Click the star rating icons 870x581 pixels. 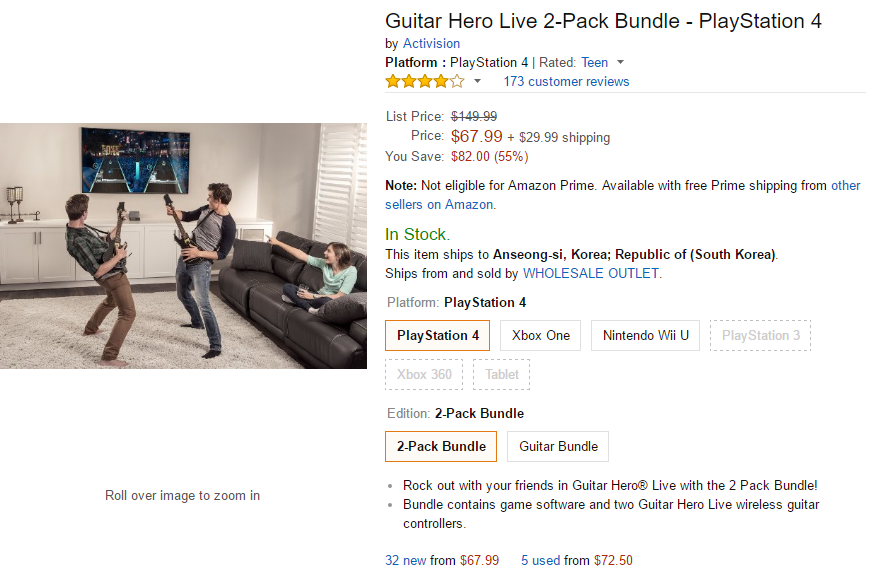click(424, 81)
